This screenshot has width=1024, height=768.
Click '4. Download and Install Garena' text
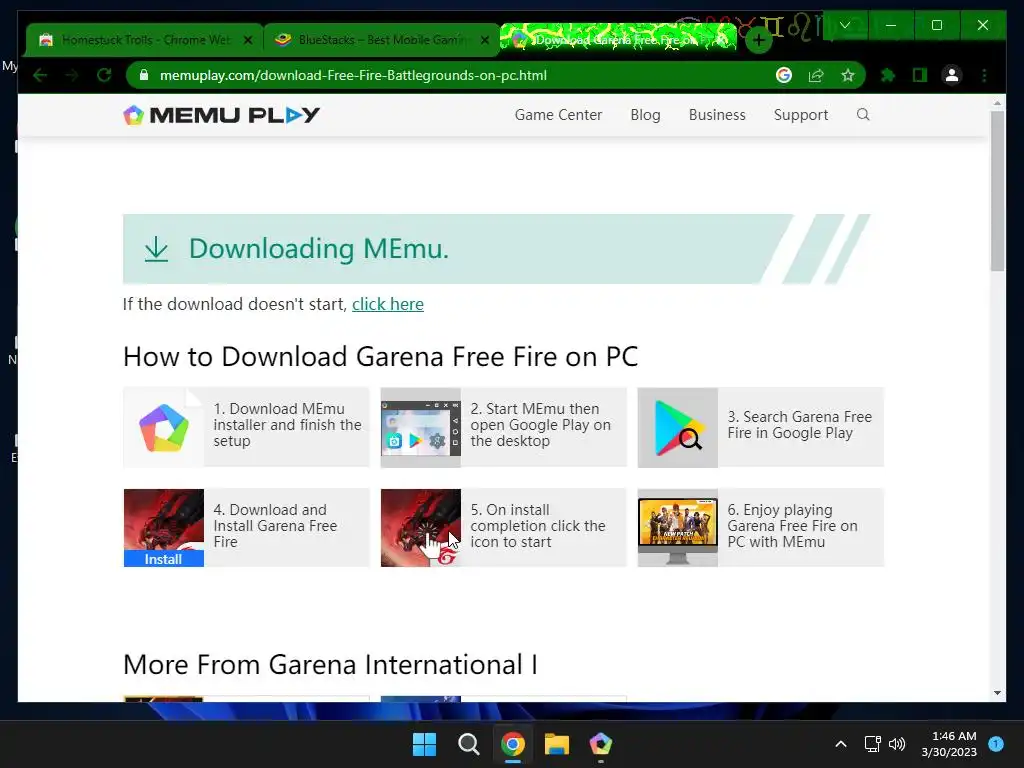pyautogui.click(x=275, y=526)
